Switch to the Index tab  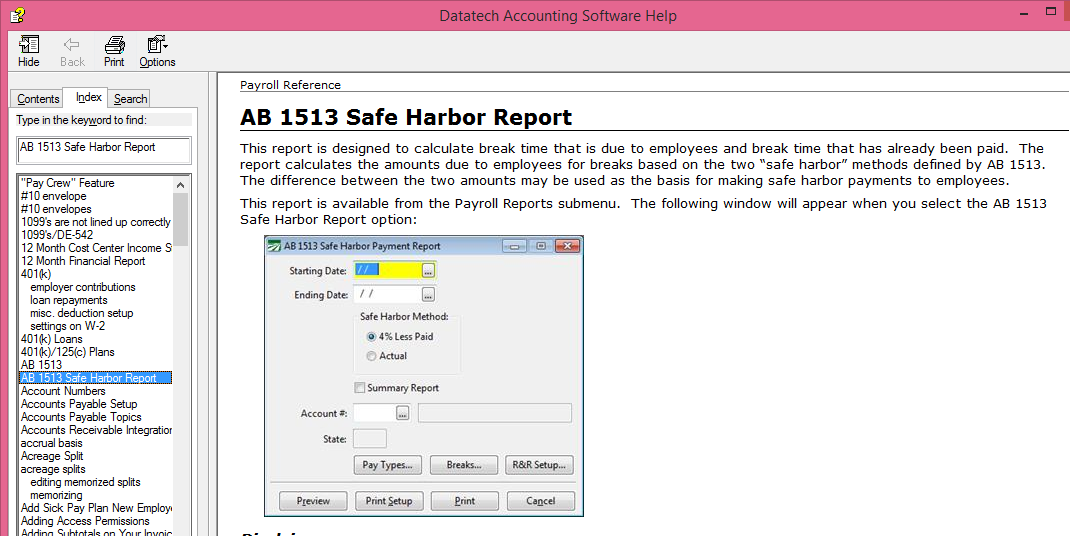click(89, 97)
